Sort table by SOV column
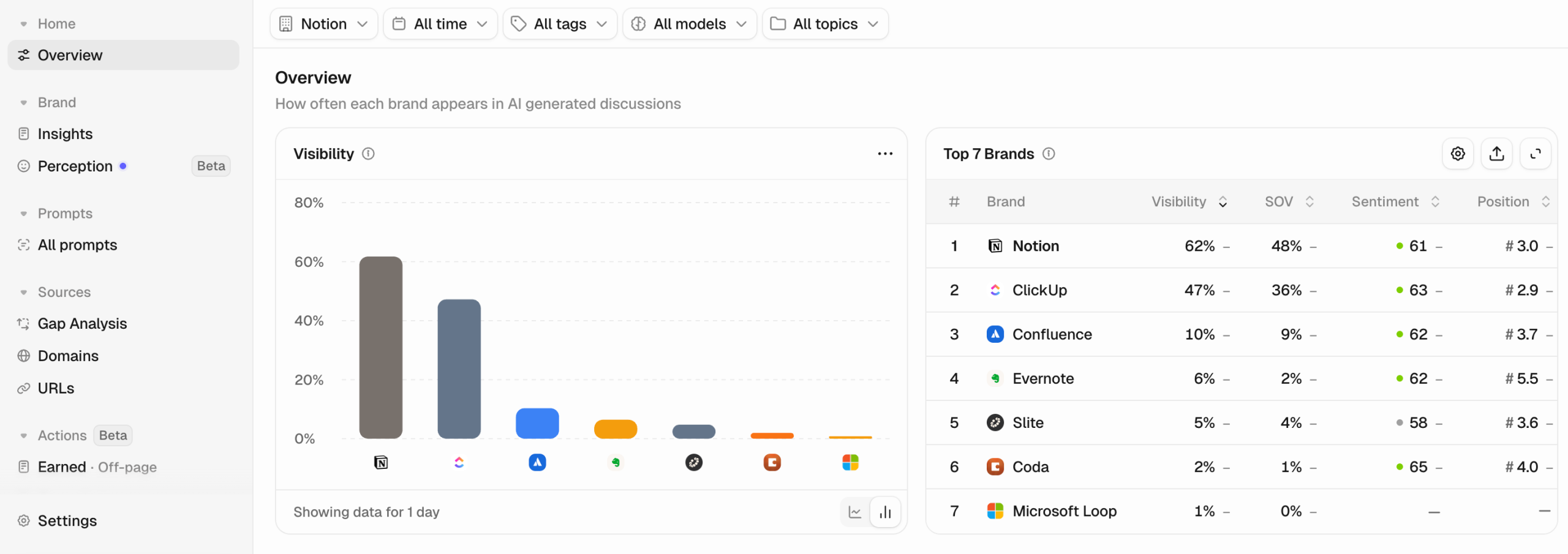 coord(1289,201)
